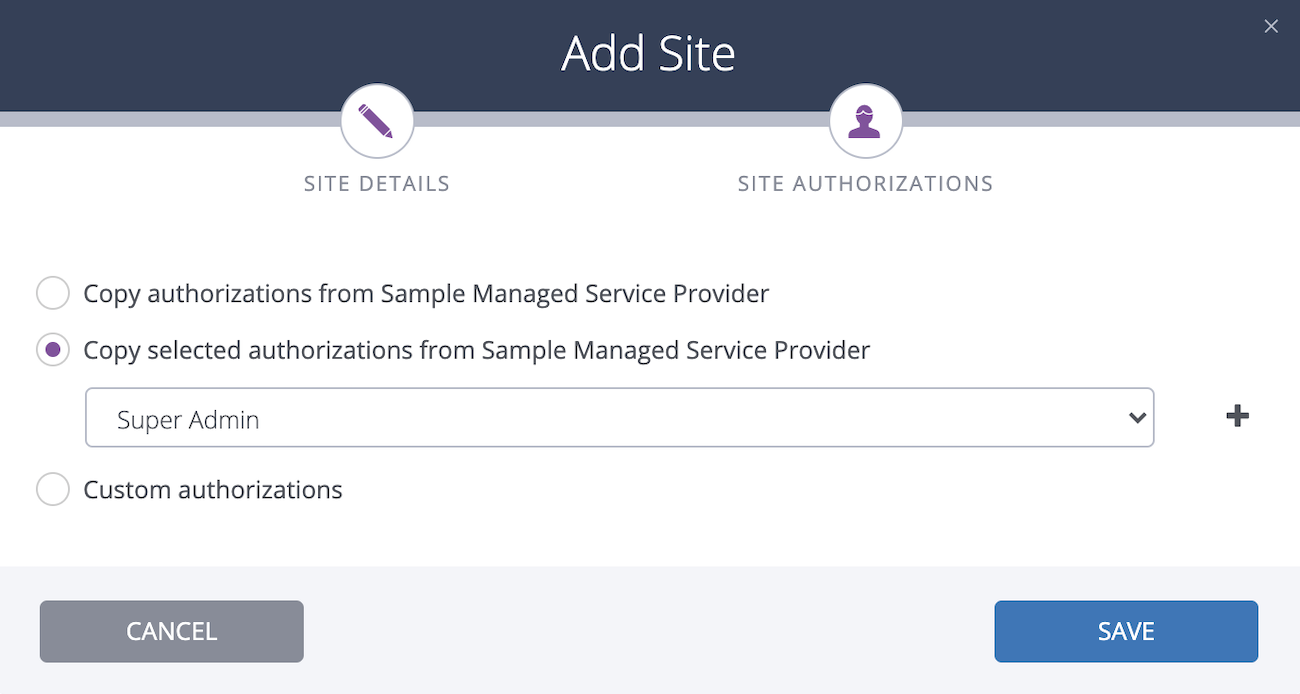Select Copy authorizations from Sample Managed Service Provider
This screenshot has width=1300, height=694.
point(52,293)
